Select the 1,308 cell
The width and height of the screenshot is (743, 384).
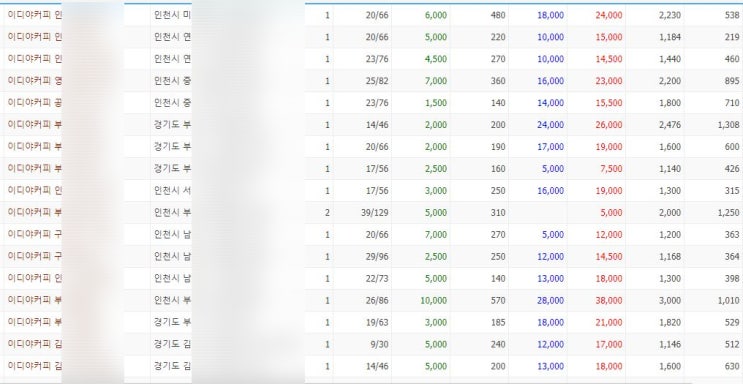coord(729,125)
